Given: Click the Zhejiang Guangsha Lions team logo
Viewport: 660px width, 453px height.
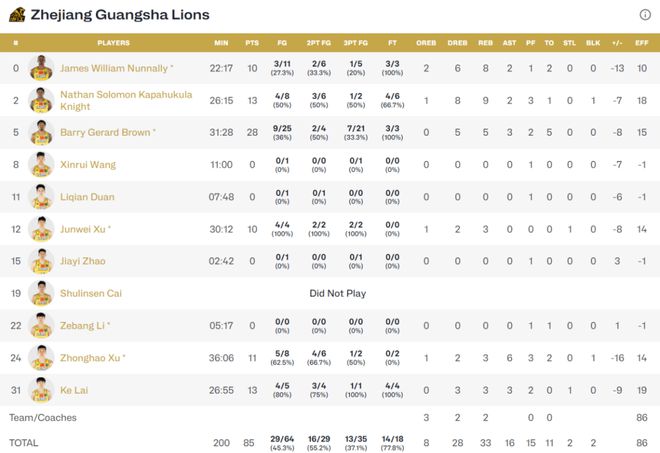Looking at the screenshot, I should pyautogui.click(x=17, y=15).
